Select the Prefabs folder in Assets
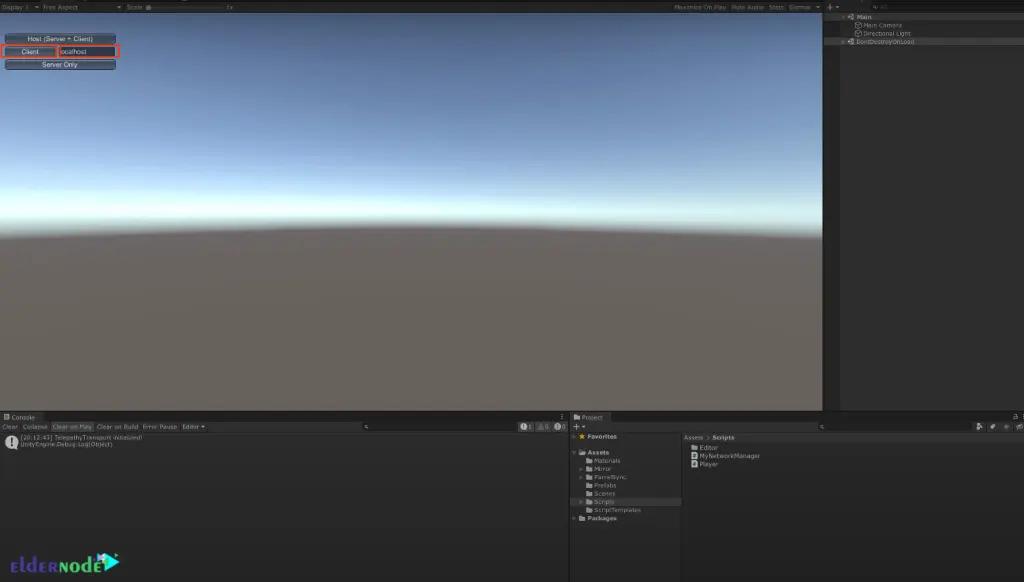 click(x=606, y=485)
